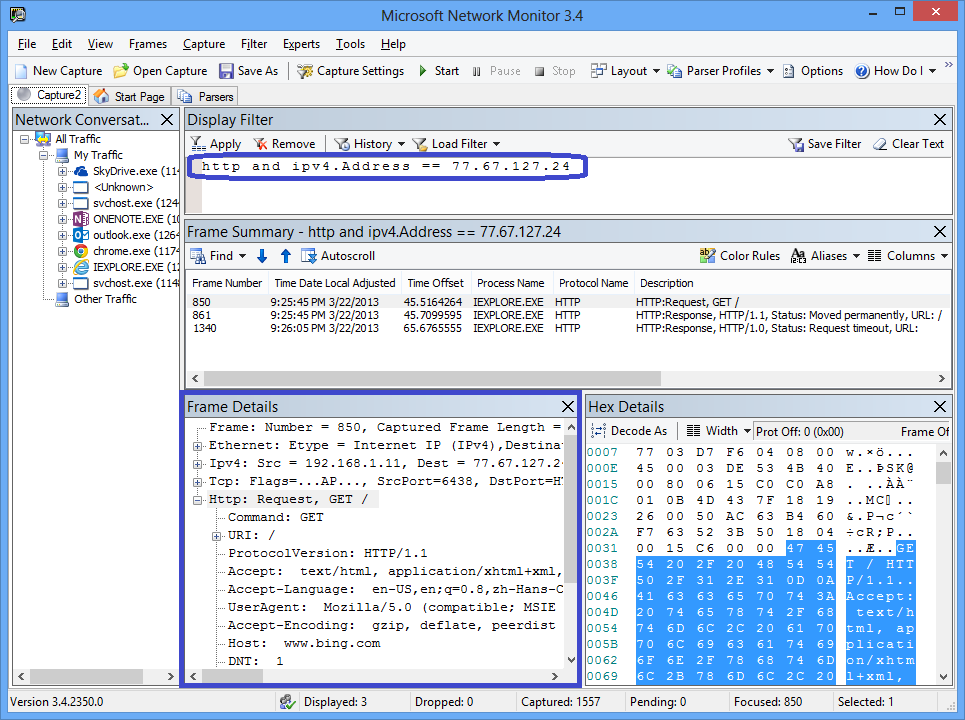Viewport: 965px width, 720px height.
Task: Start the capture with the green play icon
Action: pos(424,71)
